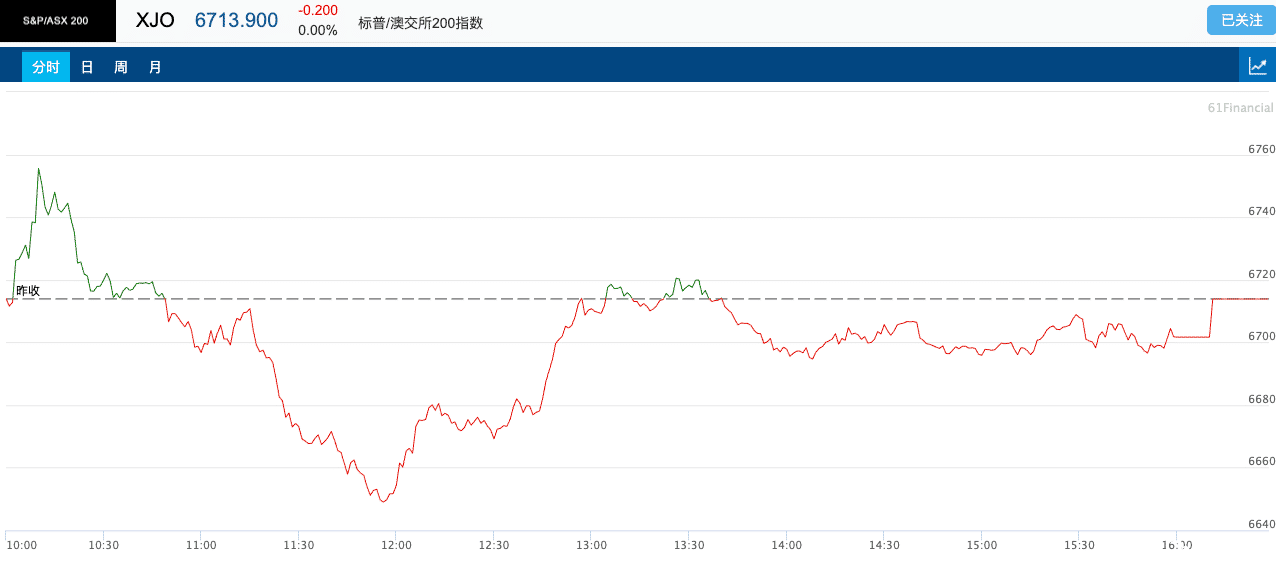Select the 10:00 time axis marker
Screen dimensions: 1276x562
click(22, 545)
